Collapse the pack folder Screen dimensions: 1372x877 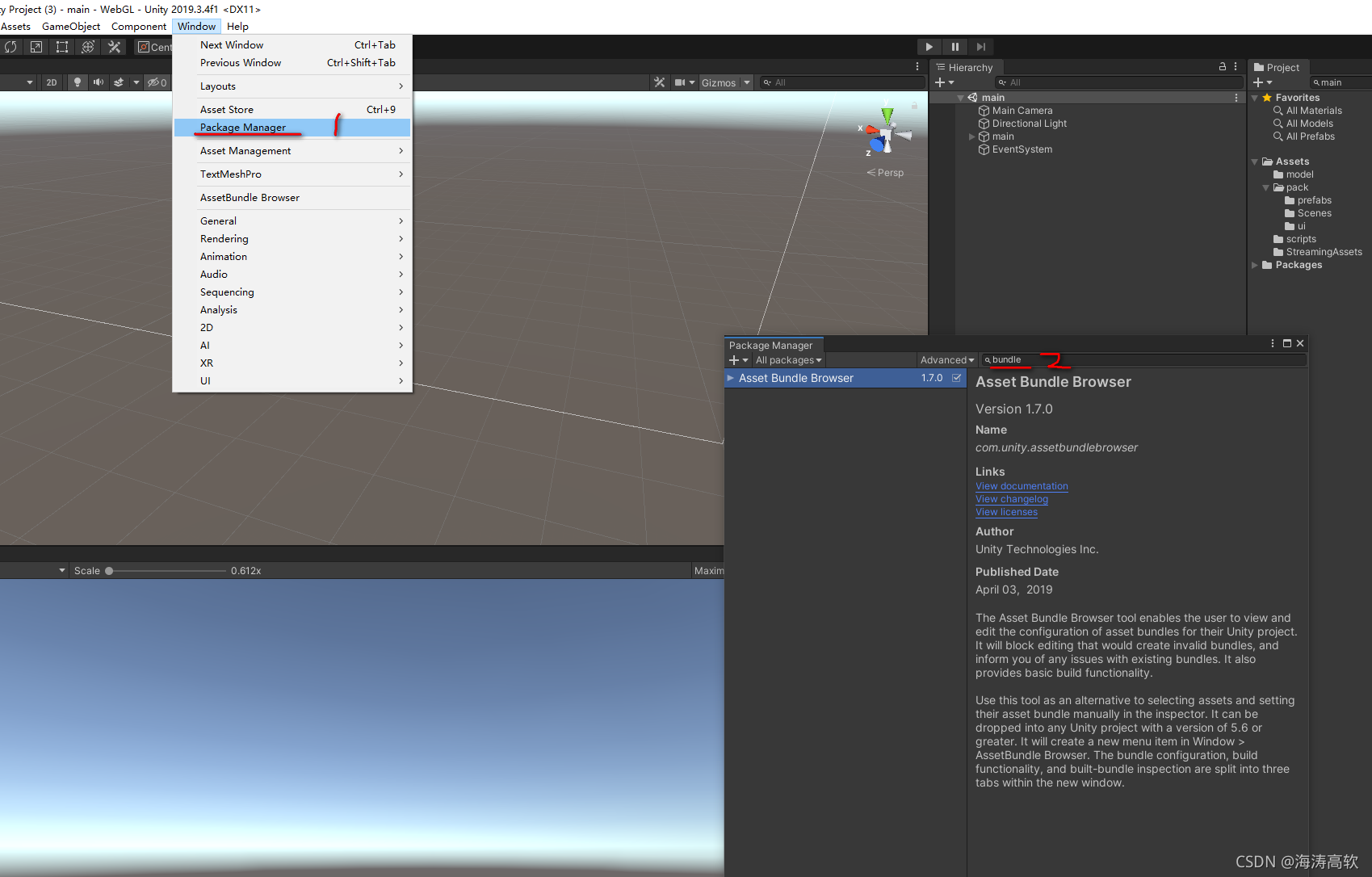click(x=1266, y=187)
